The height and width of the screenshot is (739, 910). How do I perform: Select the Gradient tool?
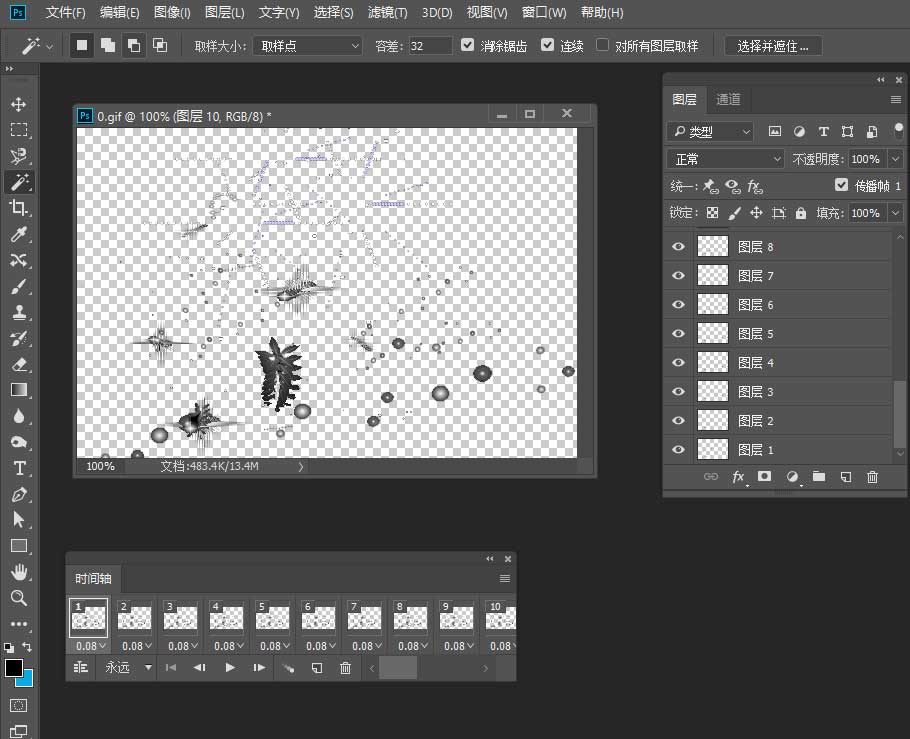[19, 390]
